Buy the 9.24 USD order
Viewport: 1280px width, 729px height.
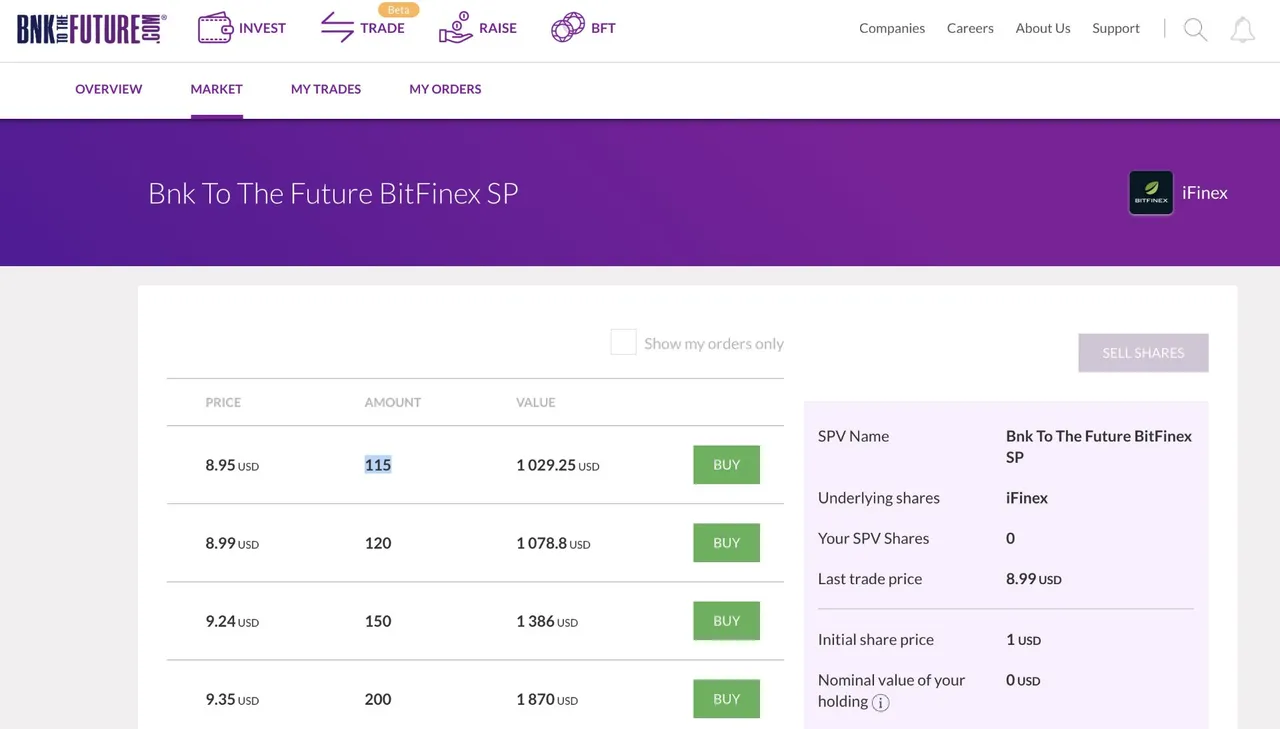[x=726, y=621]
